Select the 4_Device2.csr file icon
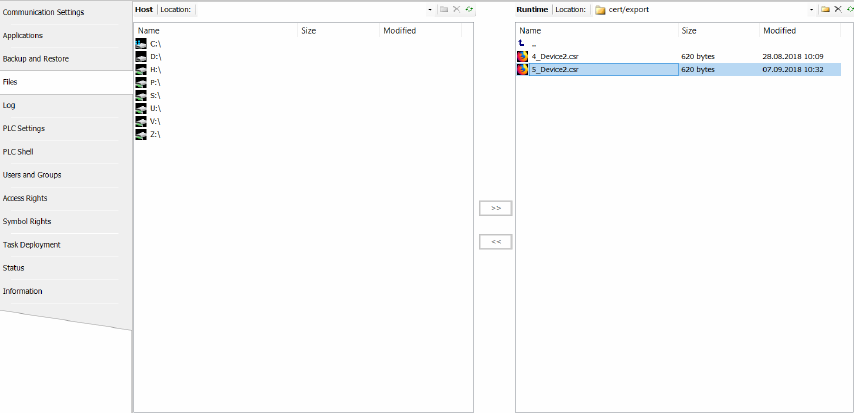The image size is (854, 413). (522, 57)
